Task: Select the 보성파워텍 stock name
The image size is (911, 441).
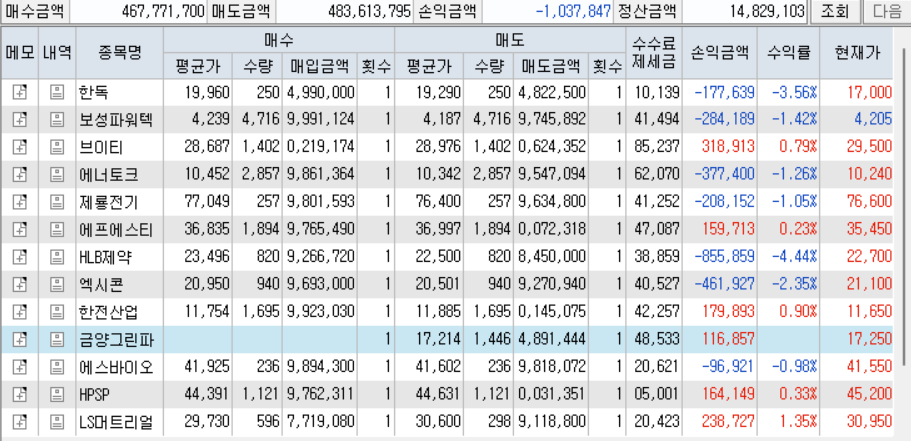Action: click(116, 120)
